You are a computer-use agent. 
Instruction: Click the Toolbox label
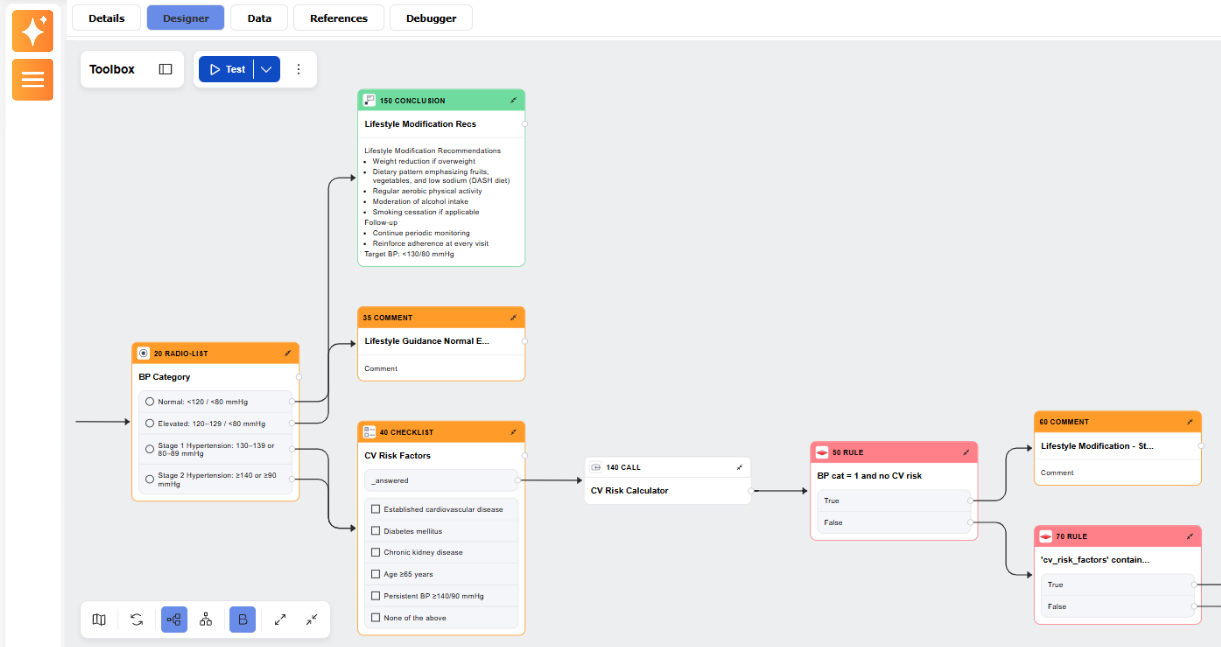click(112, 69)
